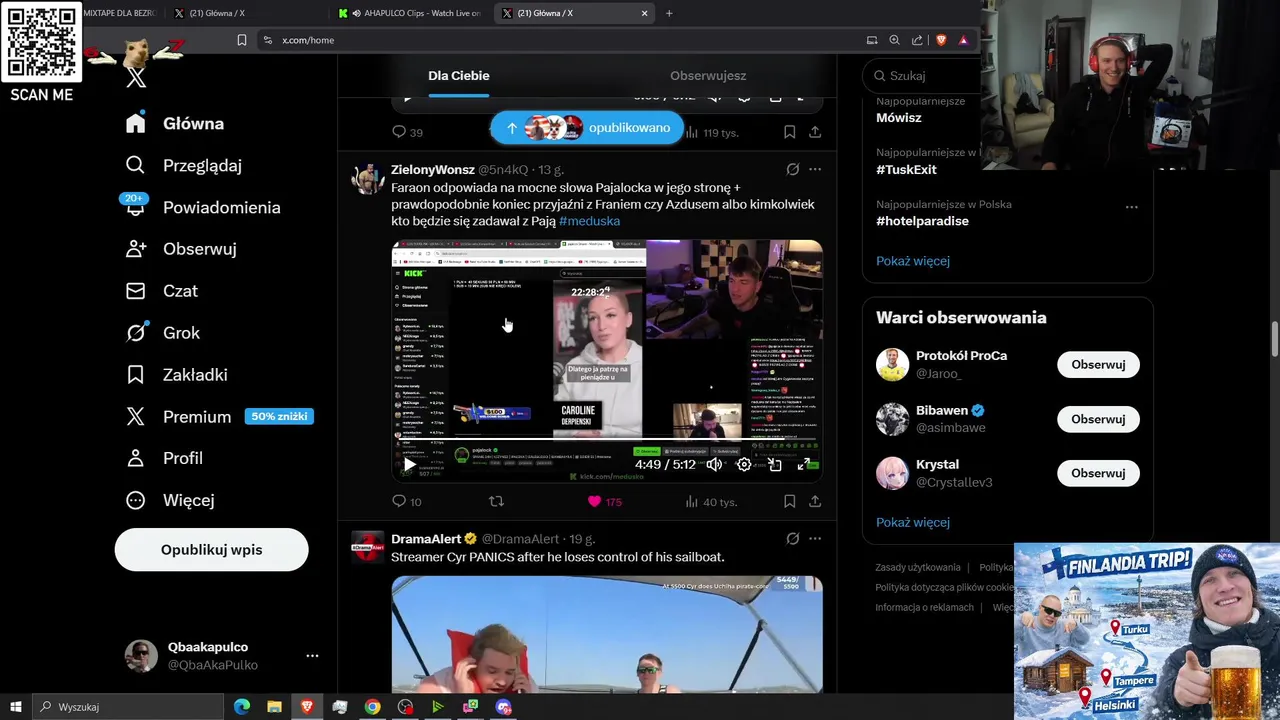Image resolution: width=1280 pixels, height=720 pixels.
Task: Click Opublikuj wpis button
Action: [211, 550]
